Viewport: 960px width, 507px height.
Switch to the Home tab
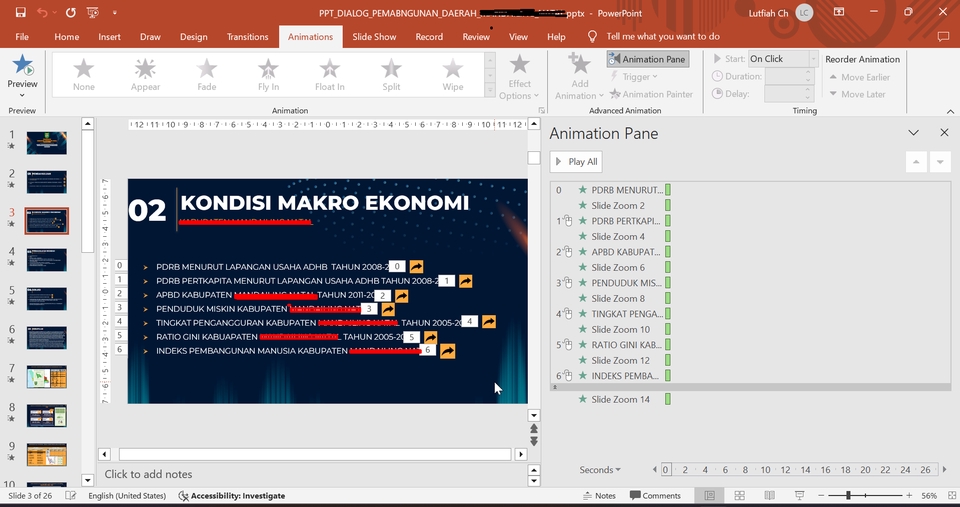(67, 37)
